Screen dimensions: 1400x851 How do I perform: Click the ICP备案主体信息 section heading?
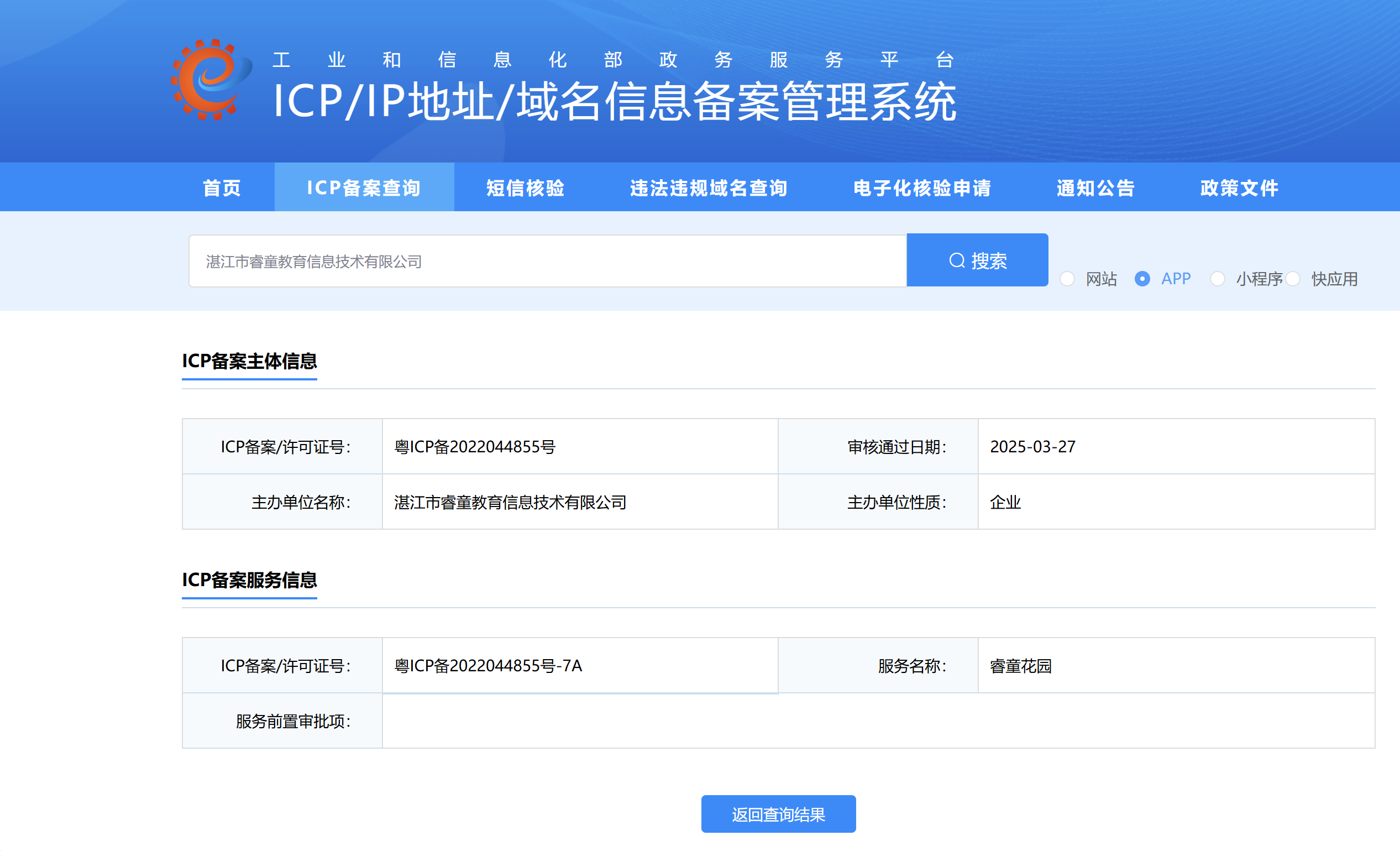point(249,361)
